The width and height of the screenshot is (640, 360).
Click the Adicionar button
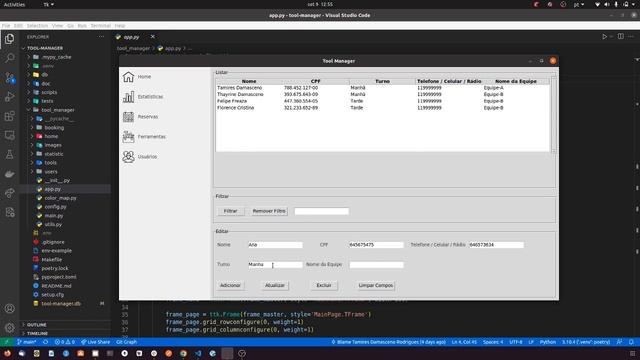pyautogui.click(x=230, y=285)
